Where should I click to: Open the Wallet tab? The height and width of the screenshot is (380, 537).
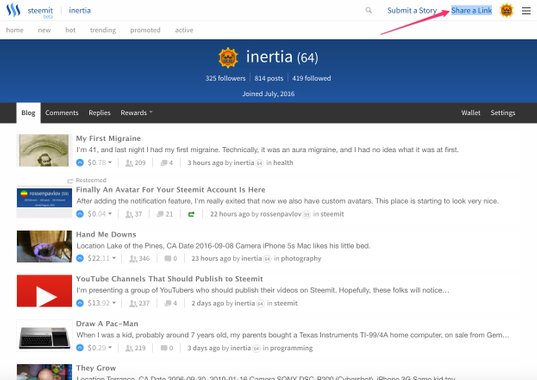[x=471, y=113]
